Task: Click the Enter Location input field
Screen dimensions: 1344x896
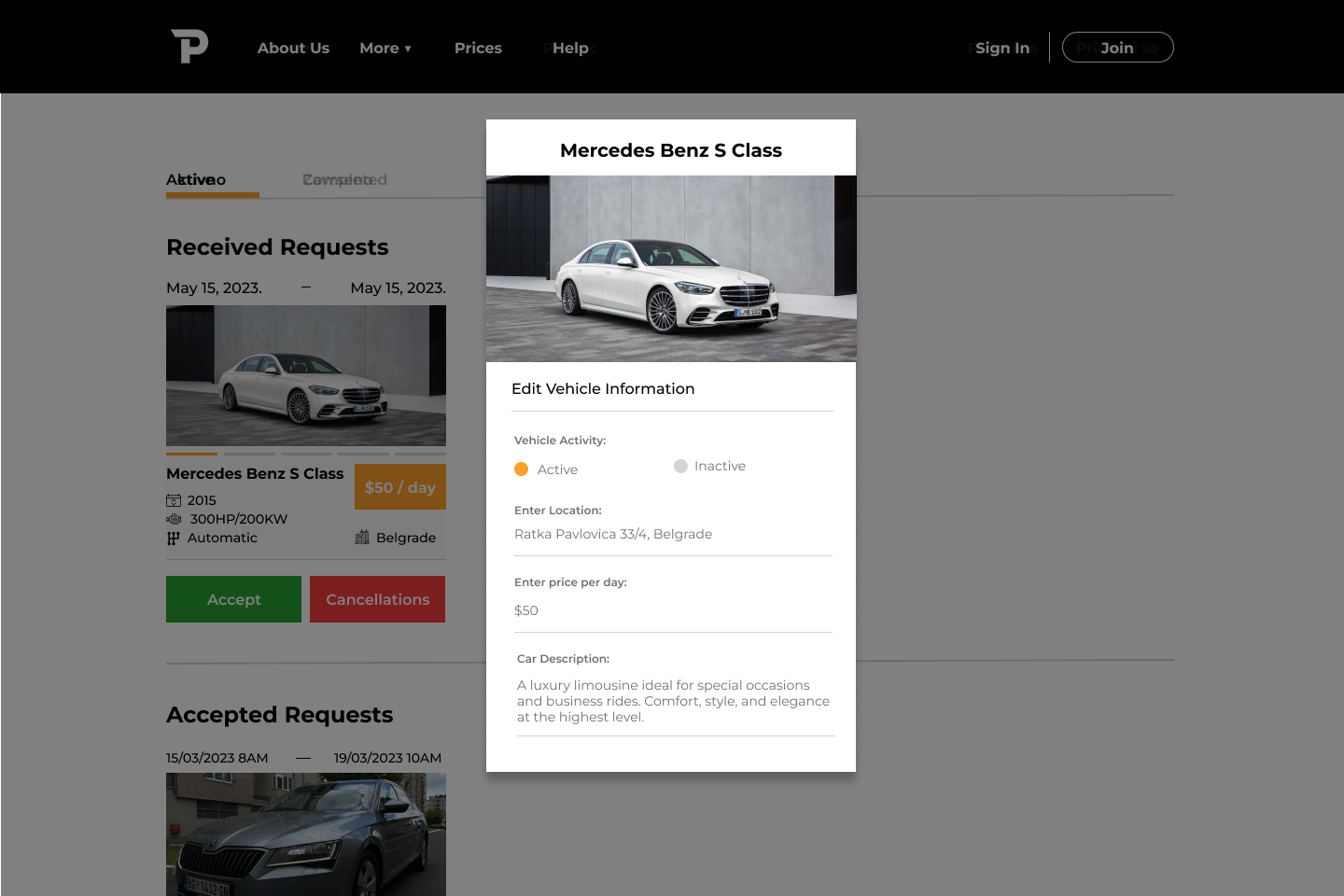Action: click(673, 534)
